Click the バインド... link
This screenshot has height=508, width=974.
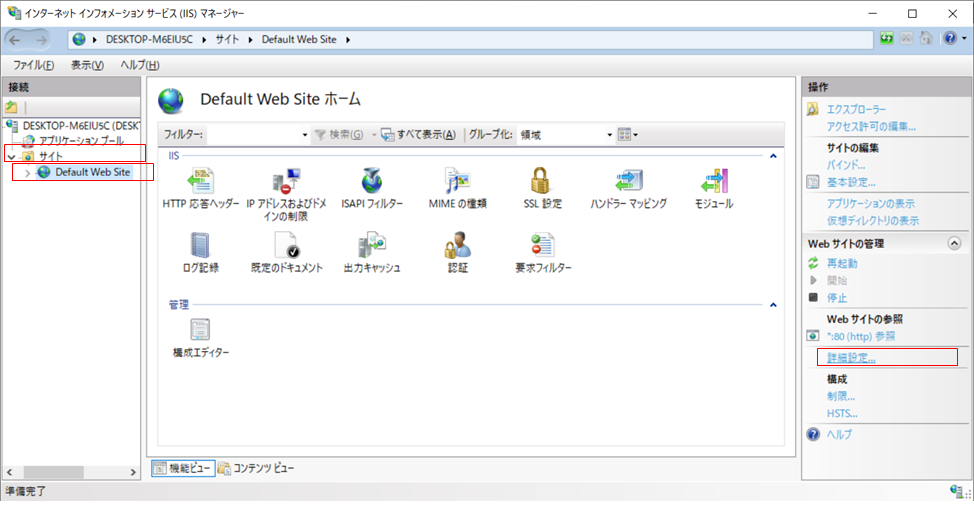coord(845,165)
